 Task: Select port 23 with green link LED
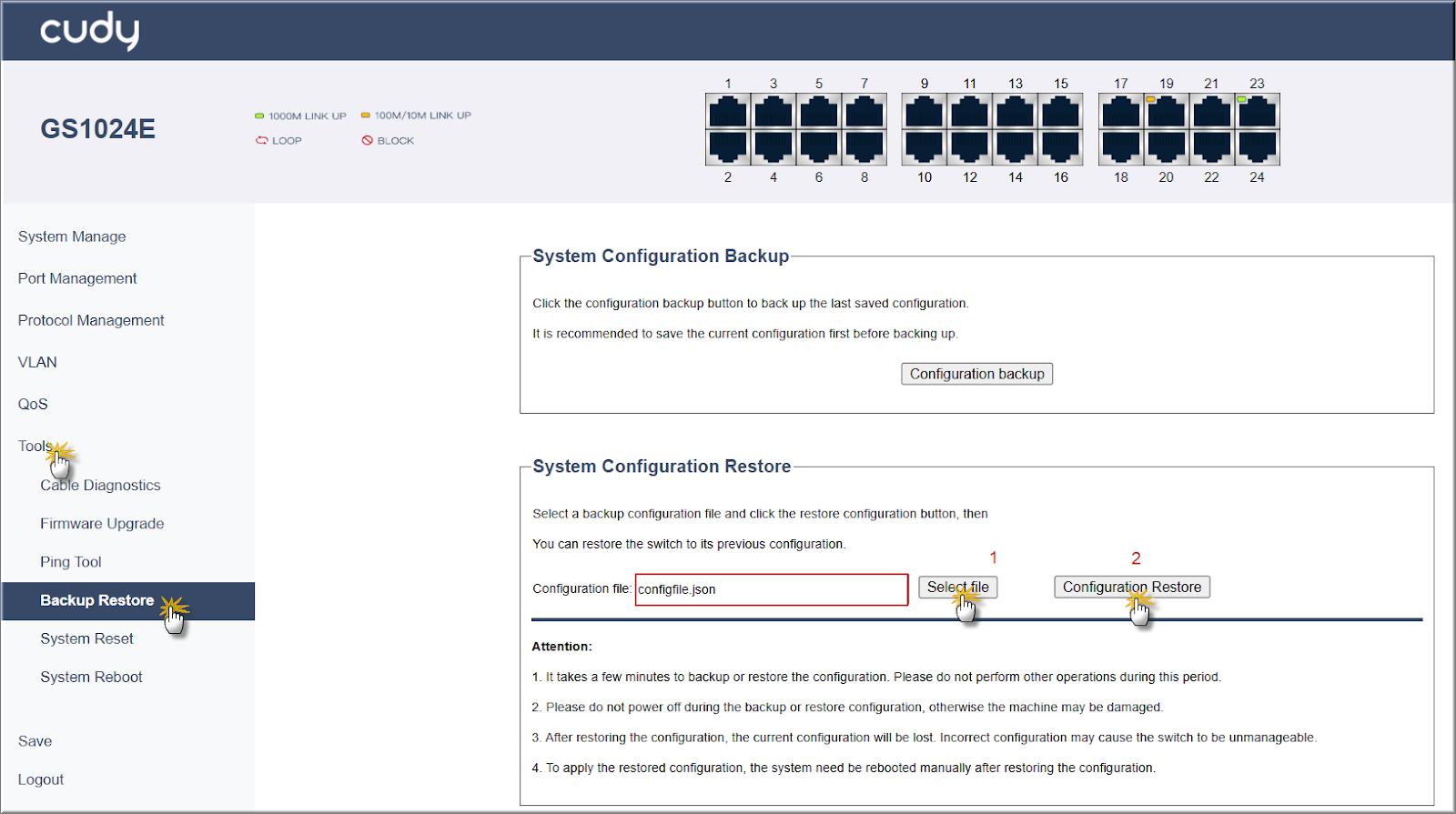1258,112
